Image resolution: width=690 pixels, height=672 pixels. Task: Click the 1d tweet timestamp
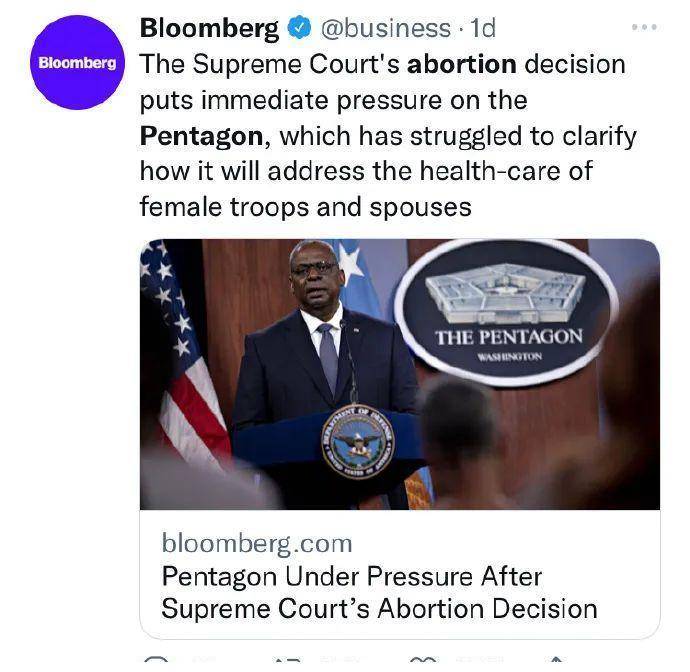click(x=483, y=28)
